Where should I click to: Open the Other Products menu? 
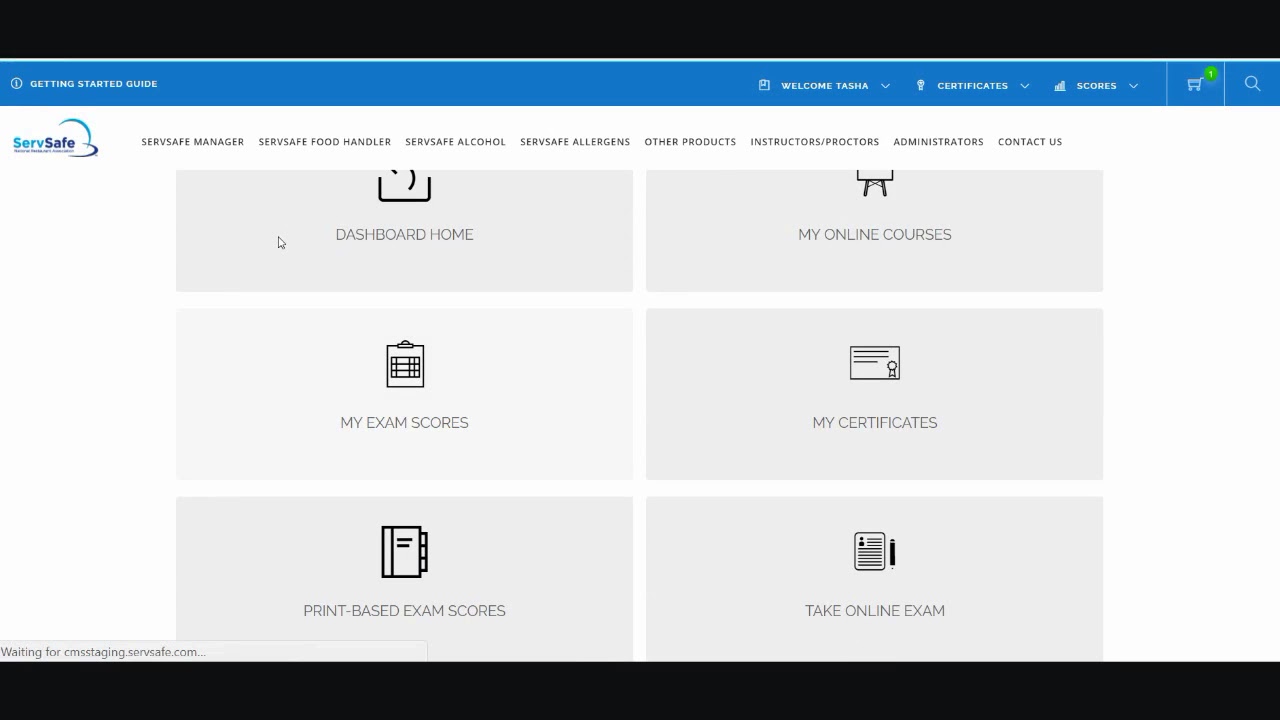690,142
